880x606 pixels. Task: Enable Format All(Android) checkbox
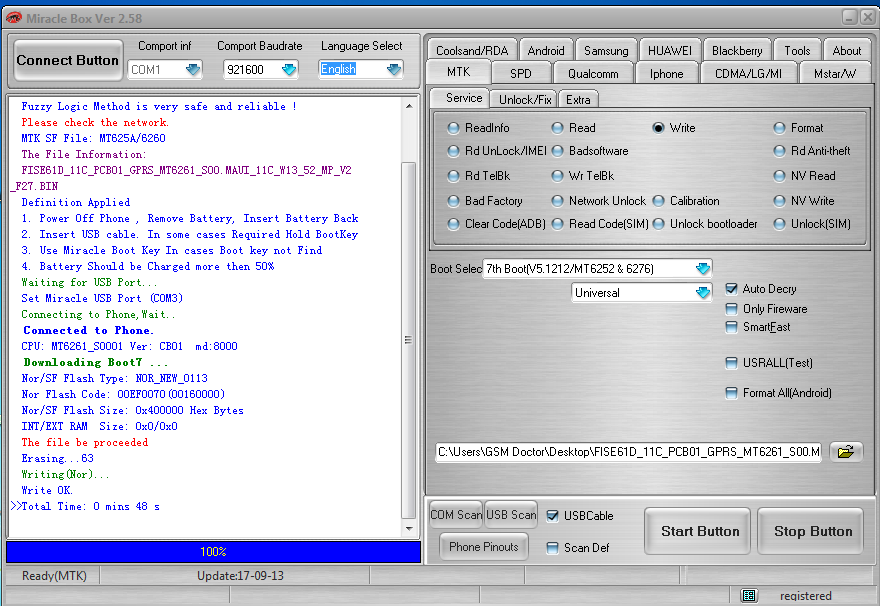[731, 393]
